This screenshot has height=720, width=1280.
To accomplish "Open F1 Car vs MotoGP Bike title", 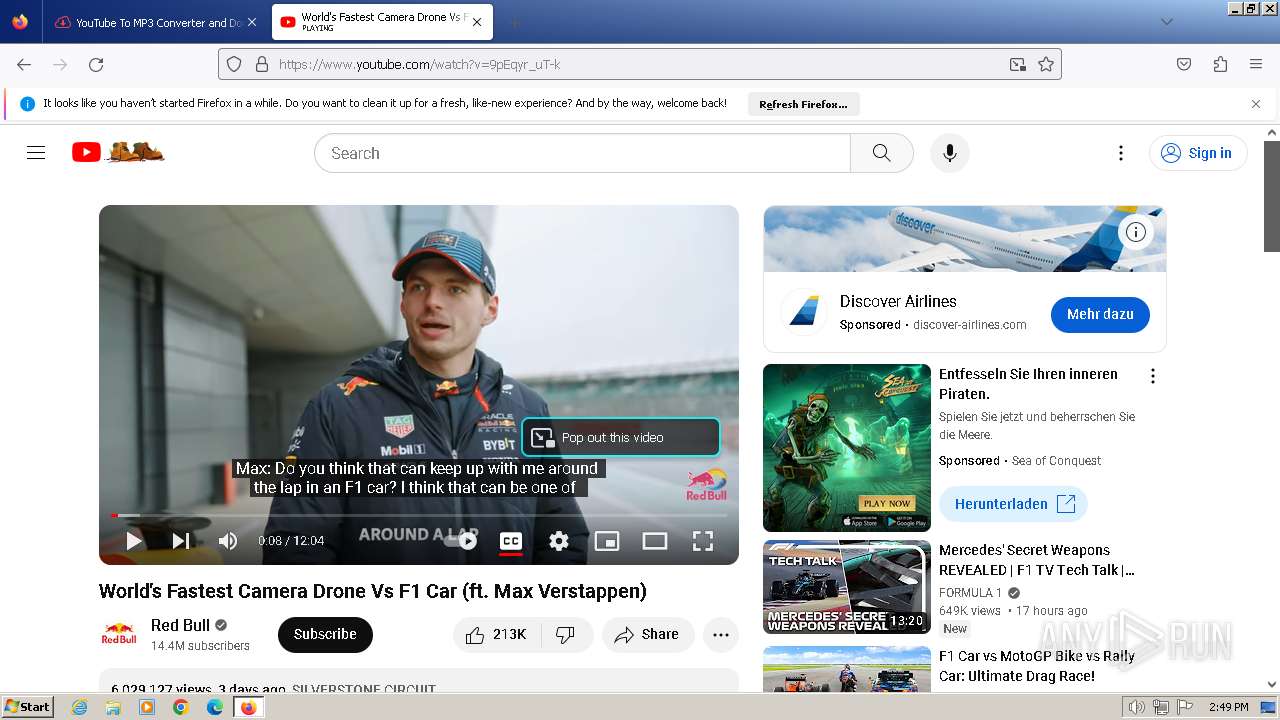I will [x=1037, y=666].
